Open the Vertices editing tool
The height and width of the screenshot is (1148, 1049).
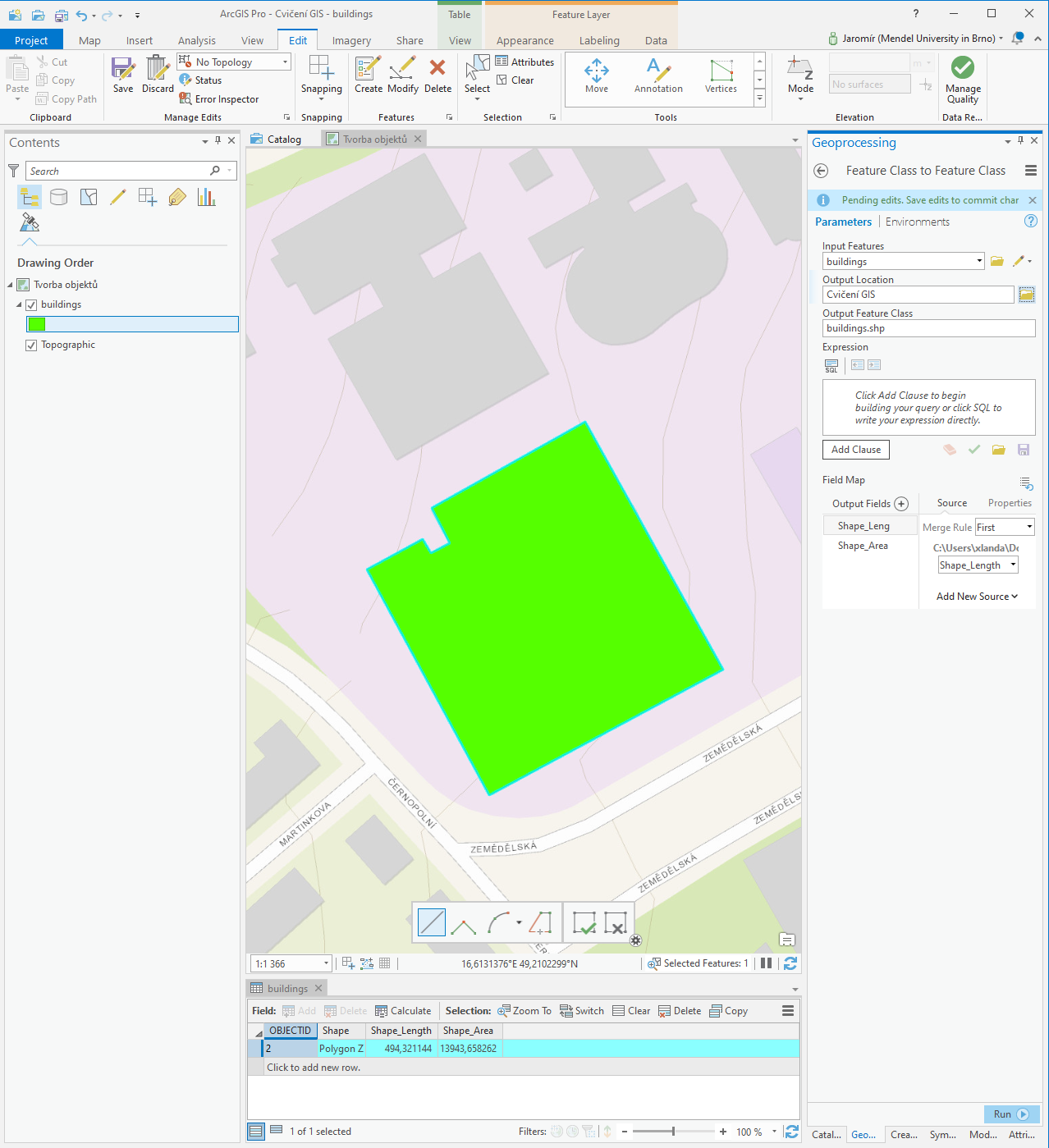pos(721,74)
